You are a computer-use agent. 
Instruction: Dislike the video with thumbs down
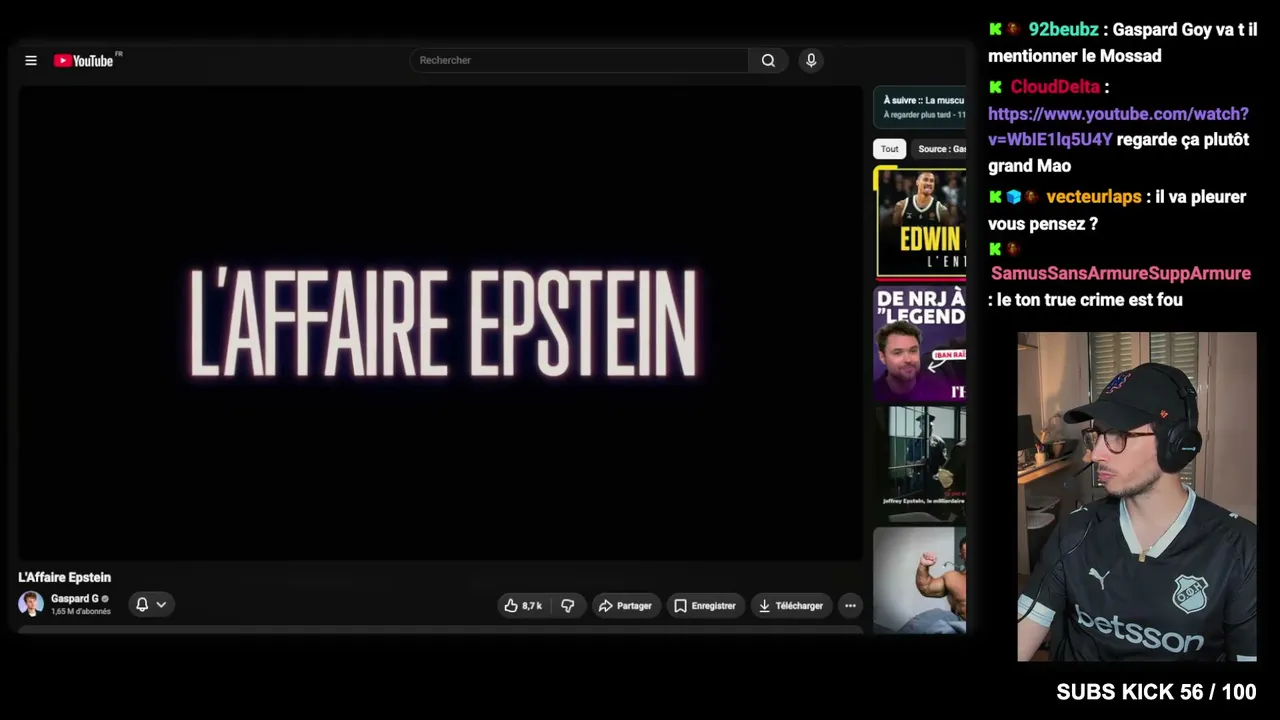tap(567, 605)
